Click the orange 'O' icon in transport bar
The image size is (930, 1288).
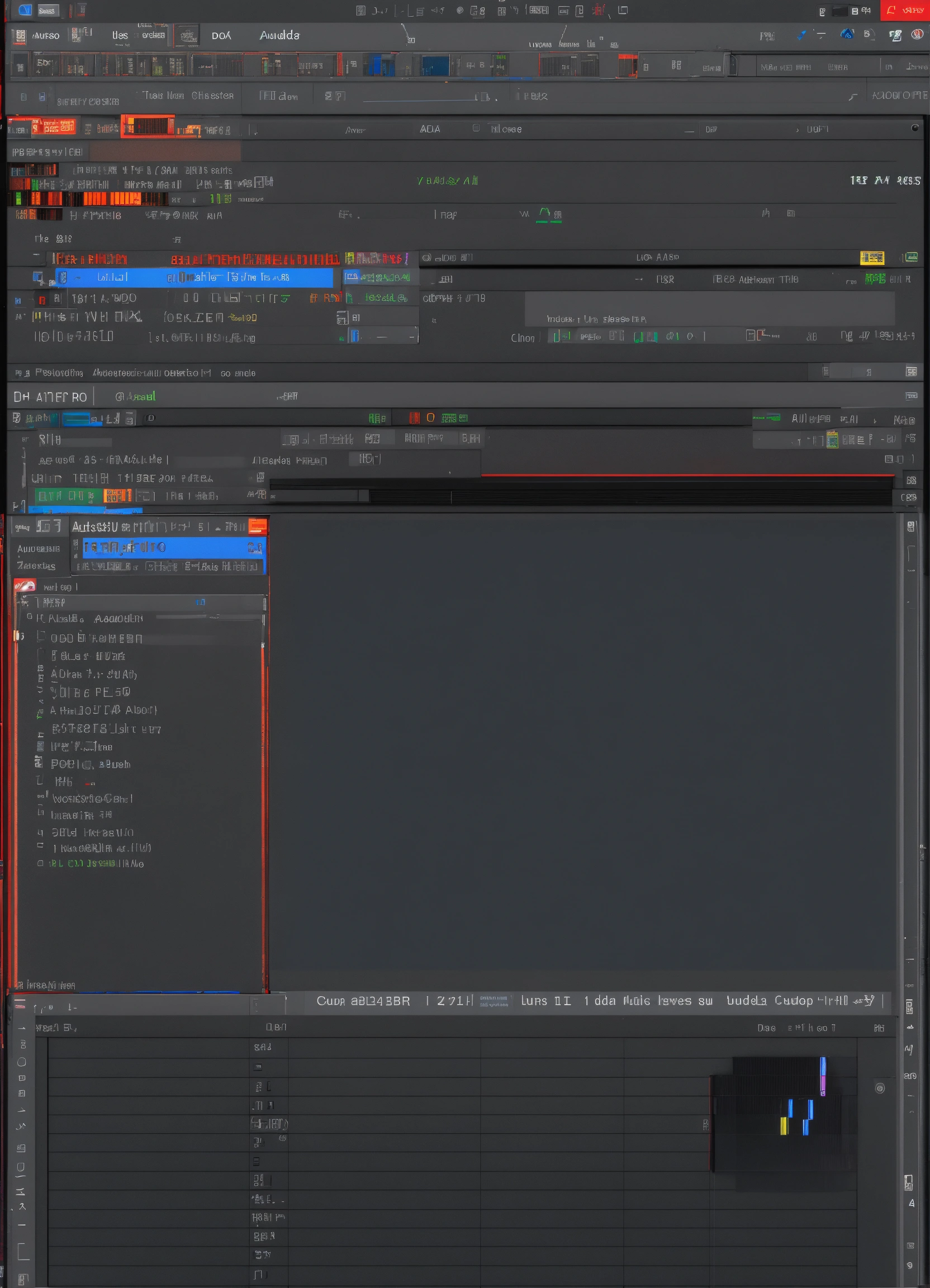(430, 418)
